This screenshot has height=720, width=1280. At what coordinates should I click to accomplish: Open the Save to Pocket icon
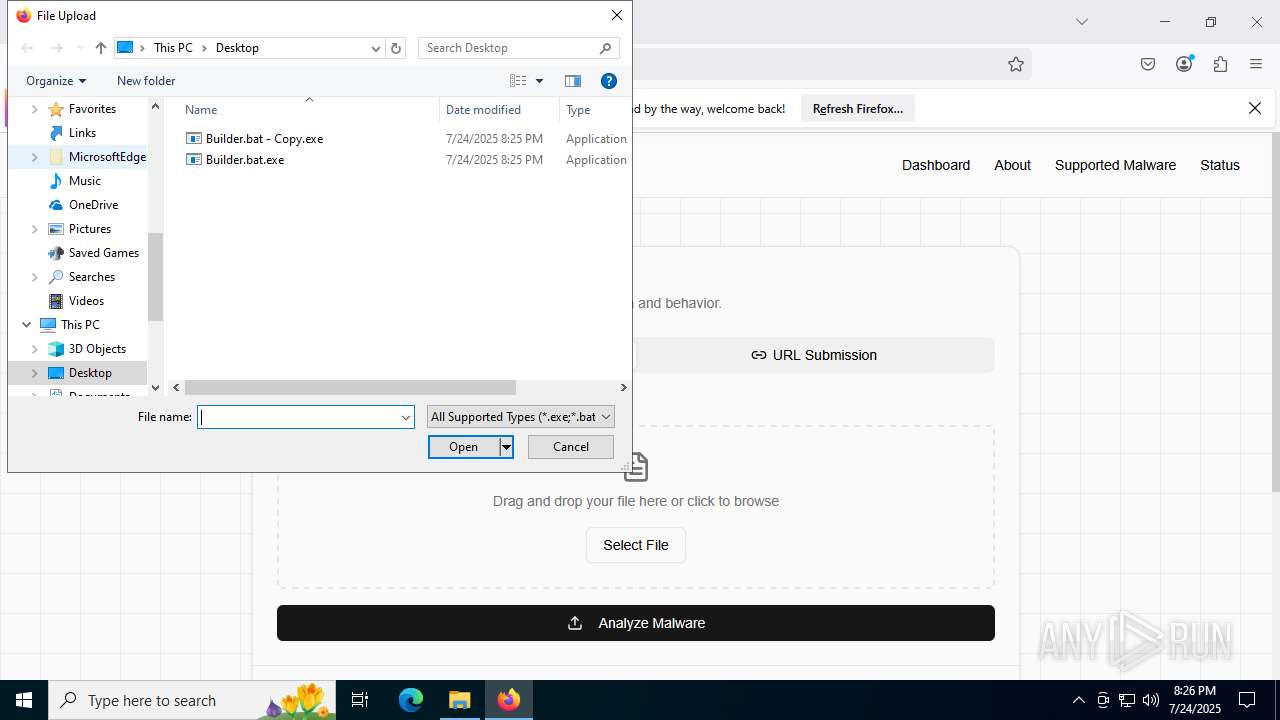click(1148, 64)
